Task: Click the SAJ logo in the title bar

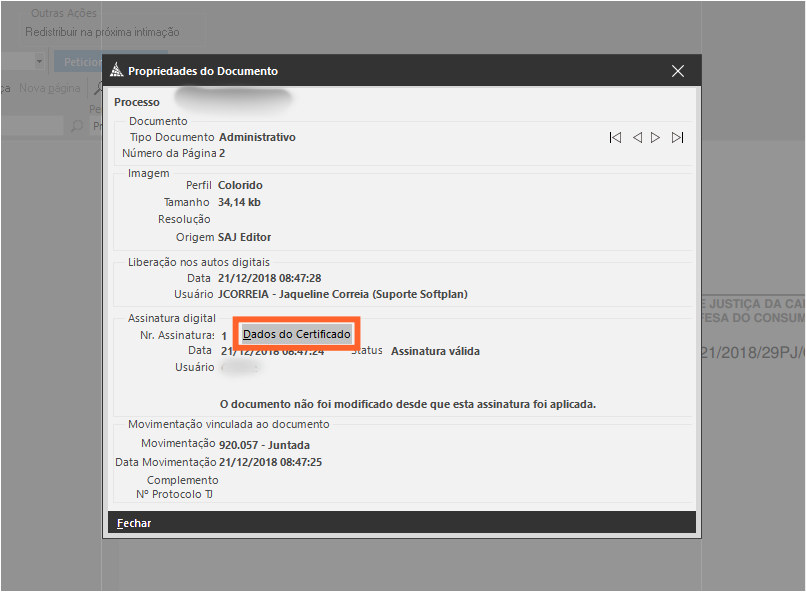Action: [115, 71]
